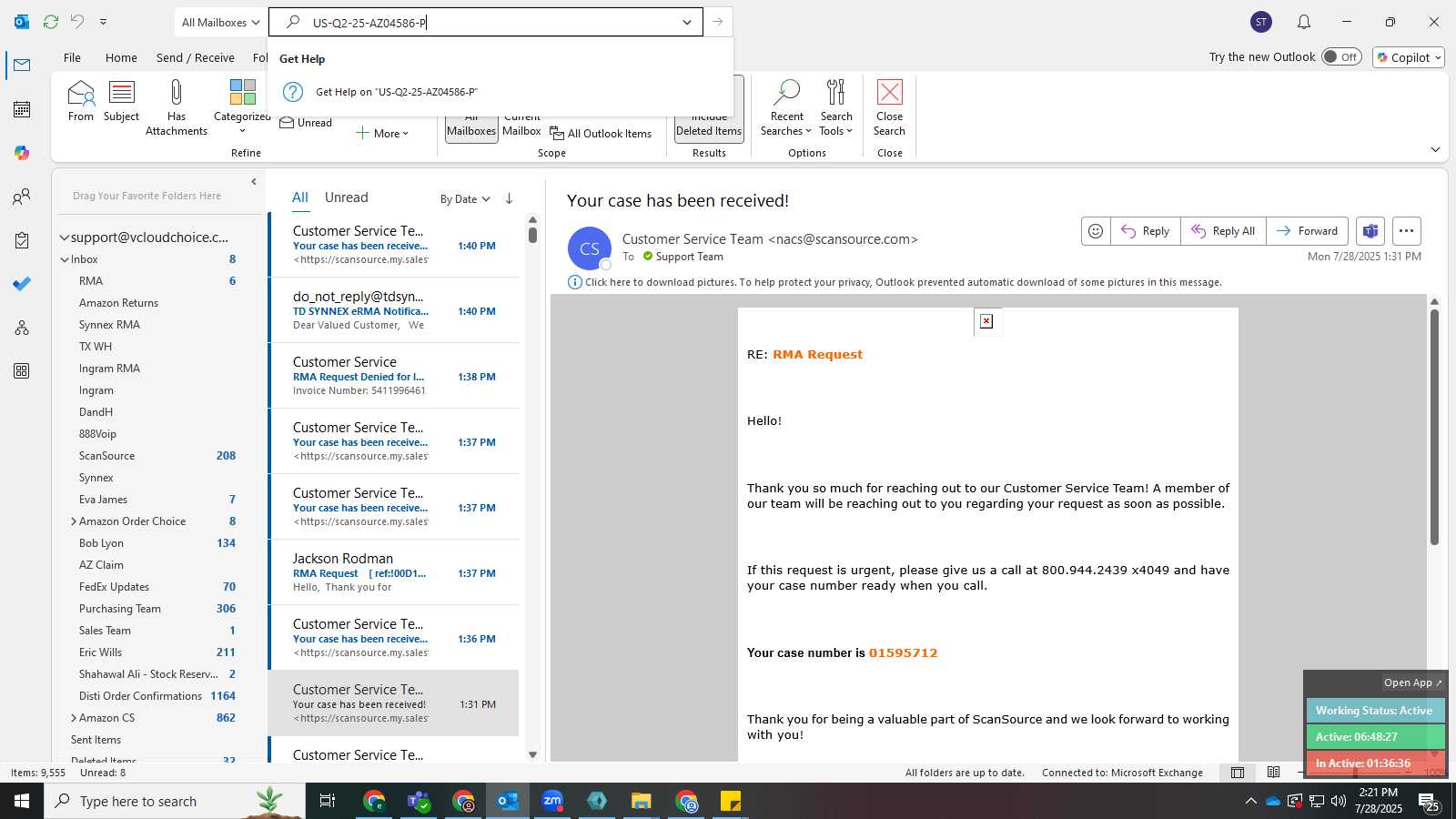Open Zoom from the taskbar
1456x819 pixels.
tap(552, 801)
